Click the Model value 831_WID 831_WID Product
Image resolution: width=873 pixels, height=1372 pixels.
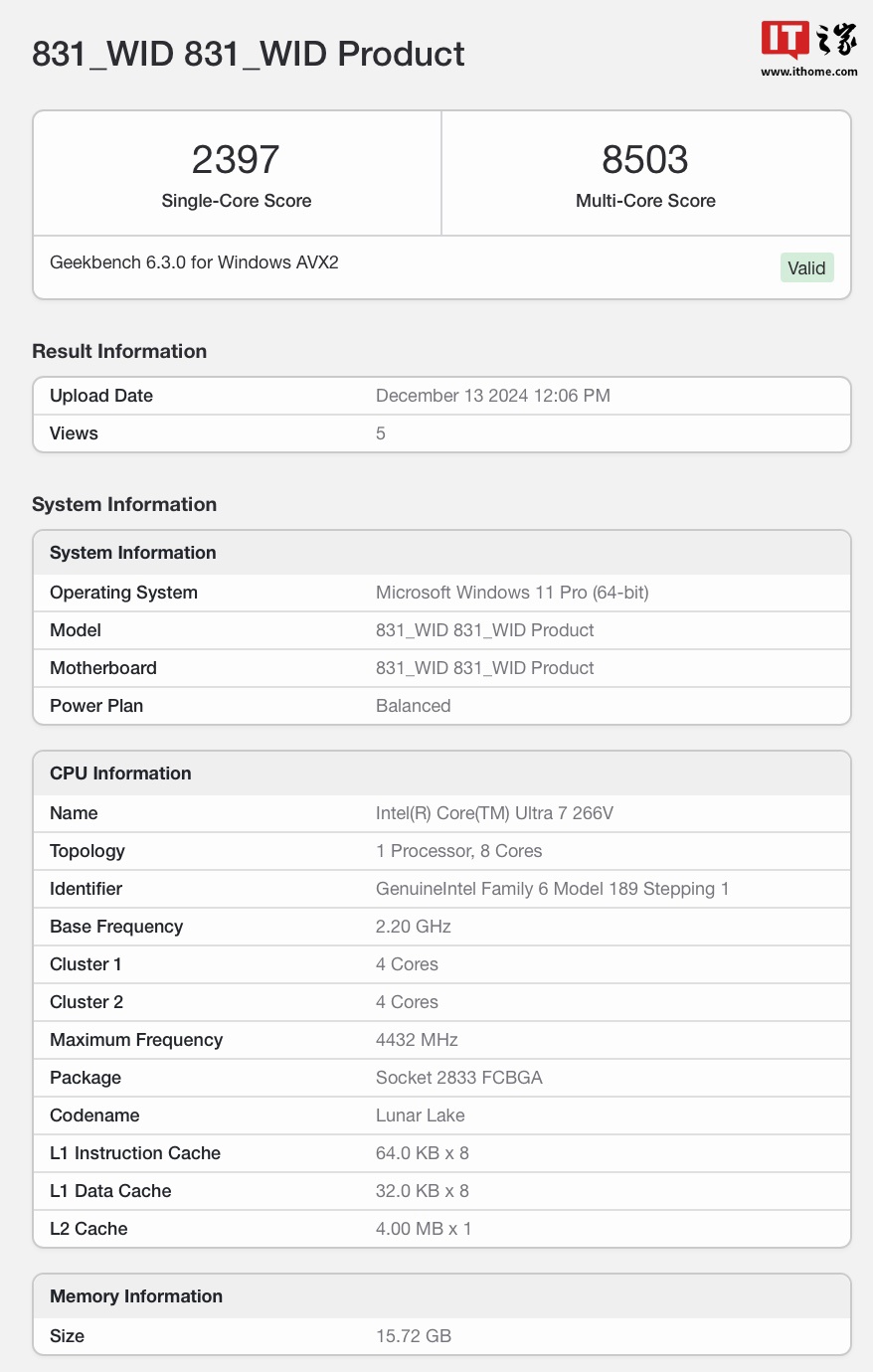[x=484, y=630]
